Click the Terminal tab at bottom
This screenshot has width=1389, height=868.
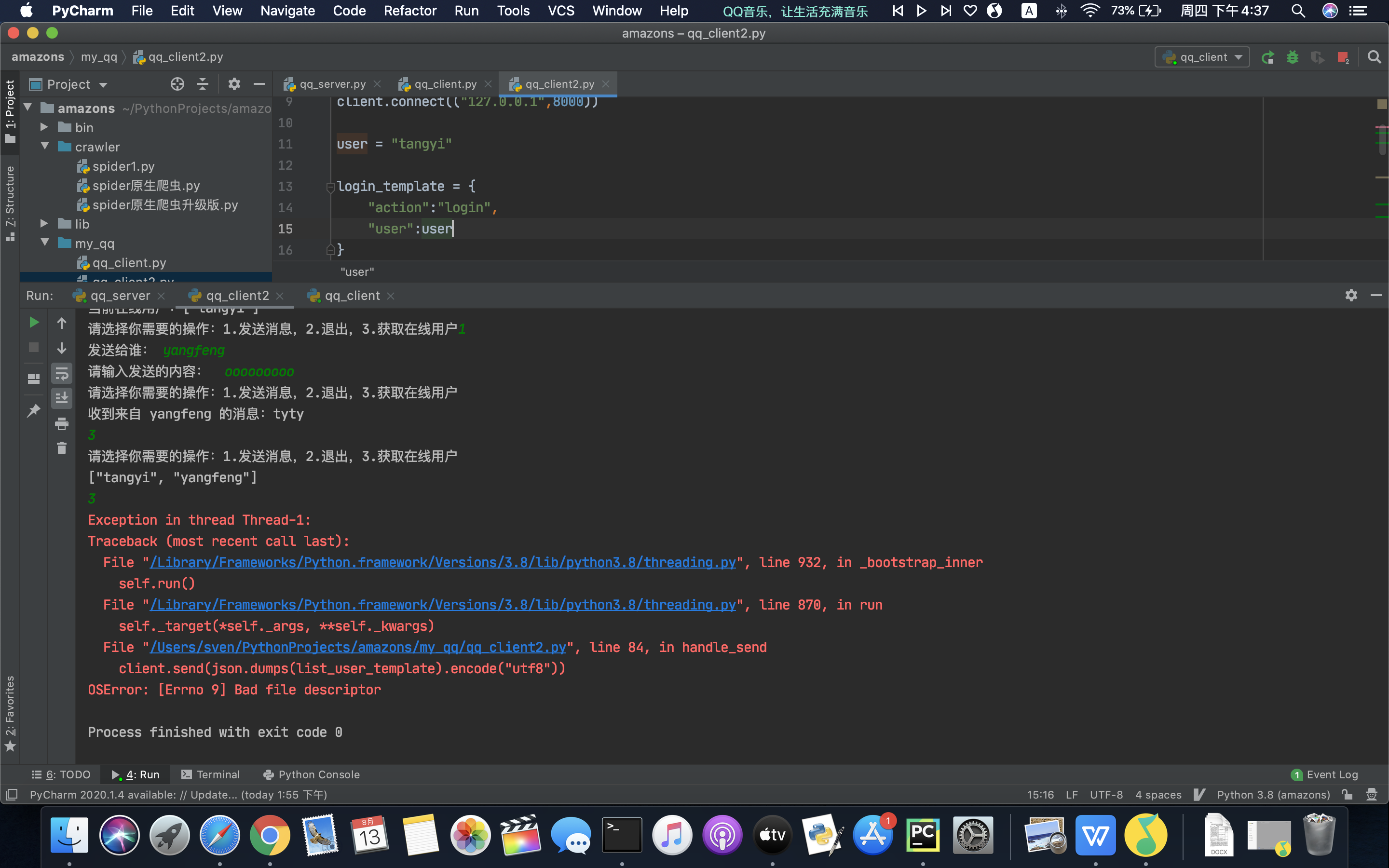(210, 775)
